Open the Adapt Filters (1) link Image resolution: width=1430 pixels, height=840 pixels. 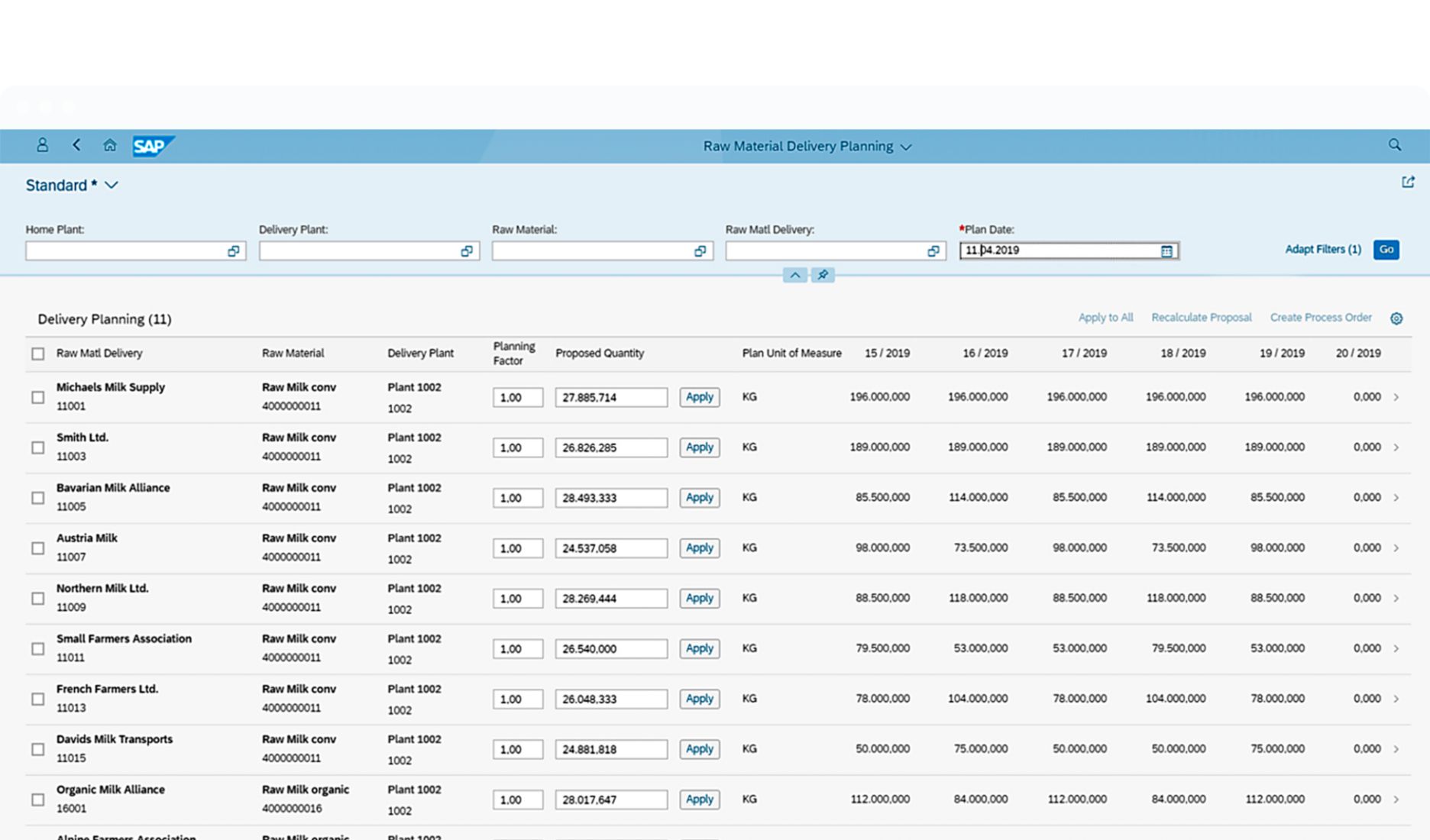(x=1322, y=250)
